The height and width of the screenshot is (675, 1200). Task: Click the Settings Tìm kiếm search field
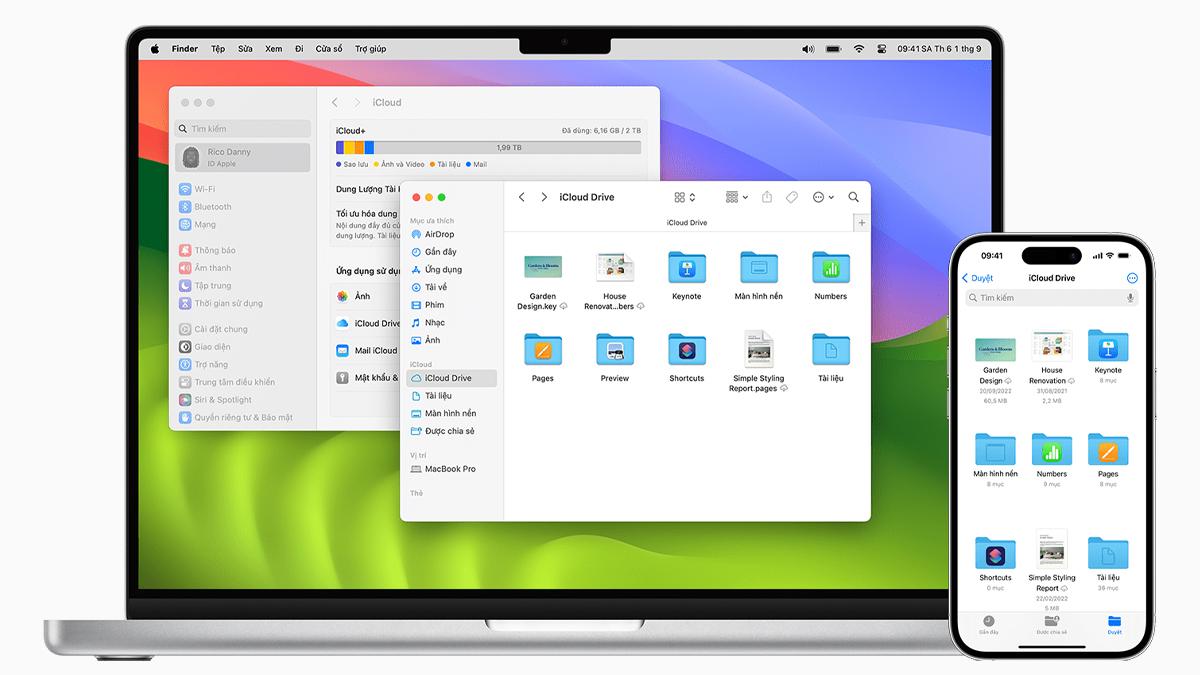(243, 129)
